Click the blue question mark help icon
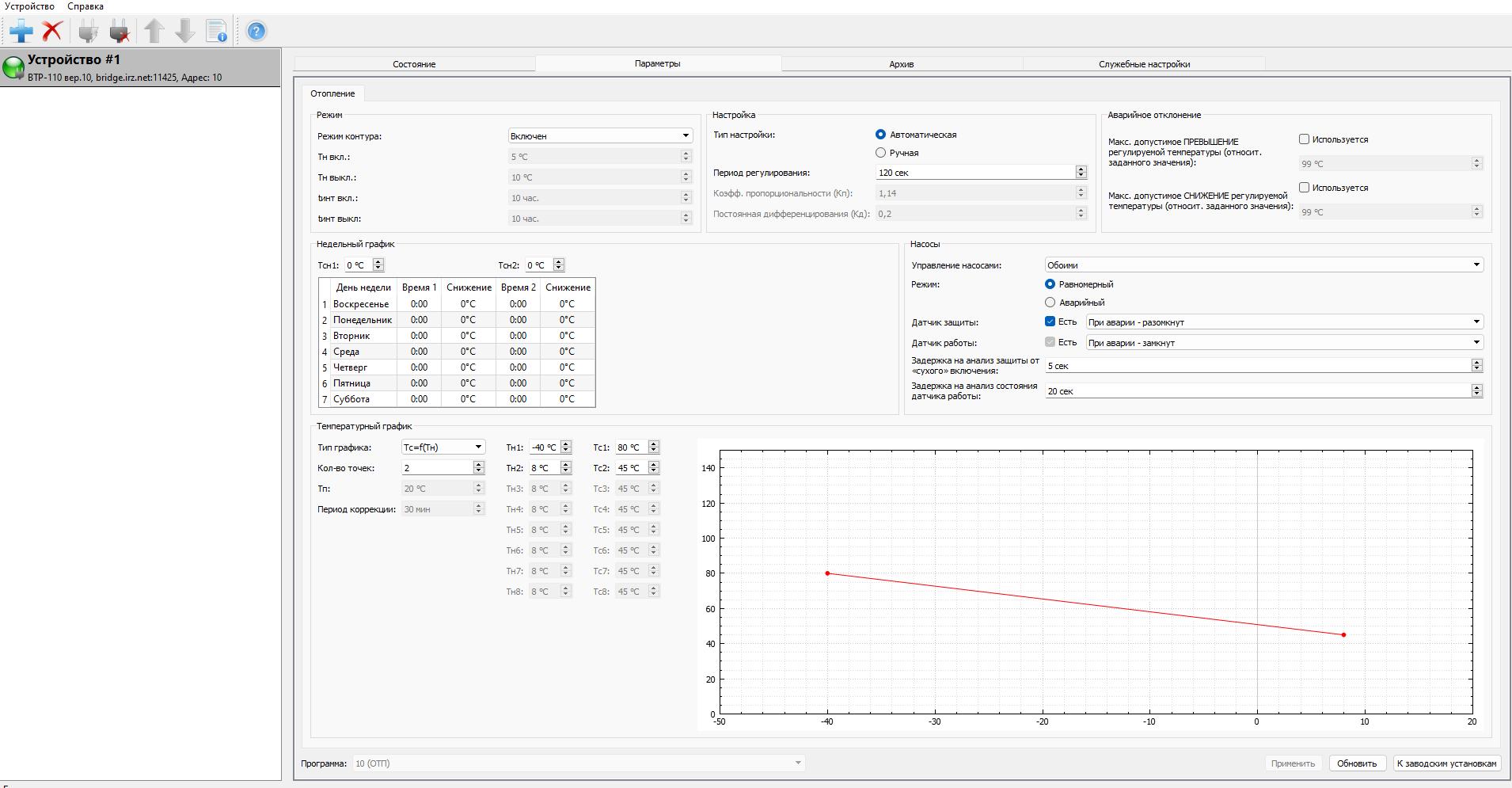 pyautogui.click(x=256, y=32)
